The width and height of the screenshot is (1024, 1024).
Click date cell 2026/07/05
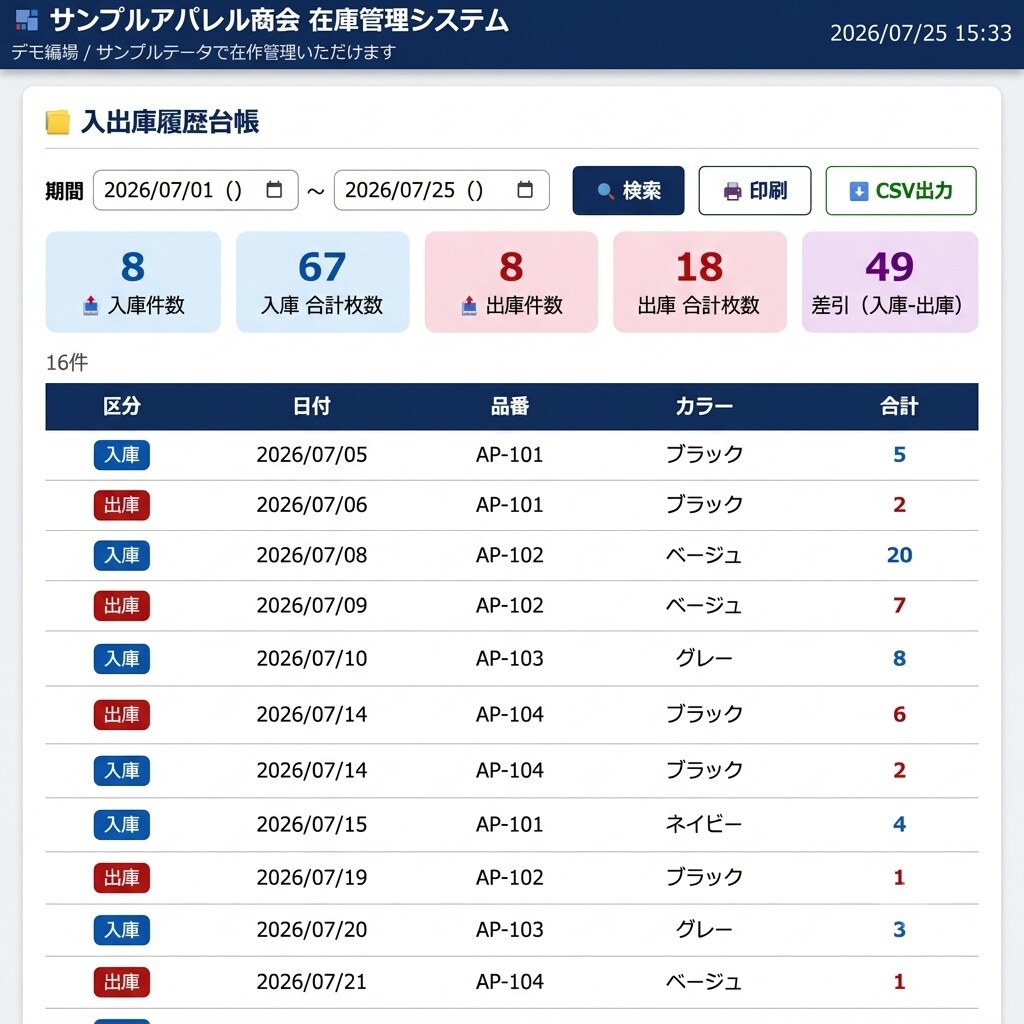[312, 455]
